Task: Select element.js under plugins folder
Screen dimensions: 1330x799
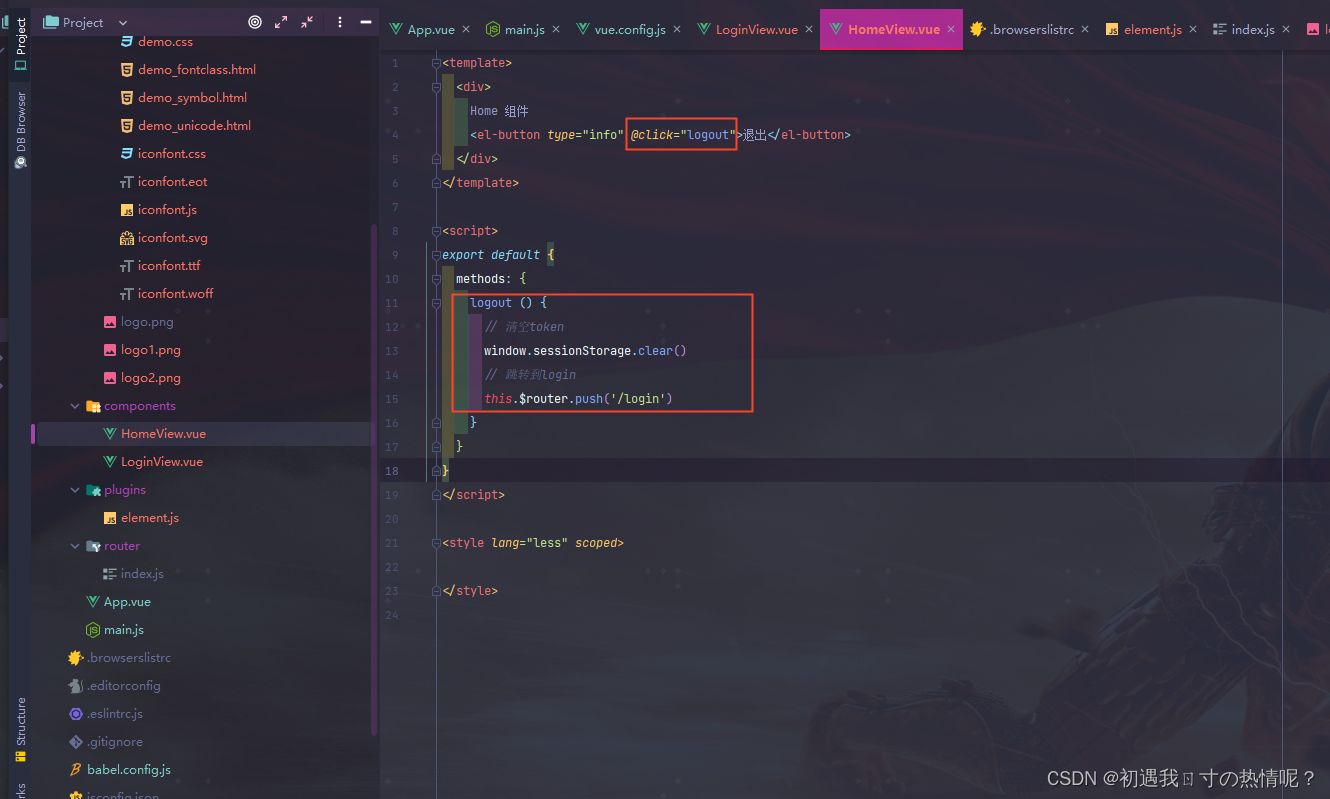Action: [x=150, y=518]
